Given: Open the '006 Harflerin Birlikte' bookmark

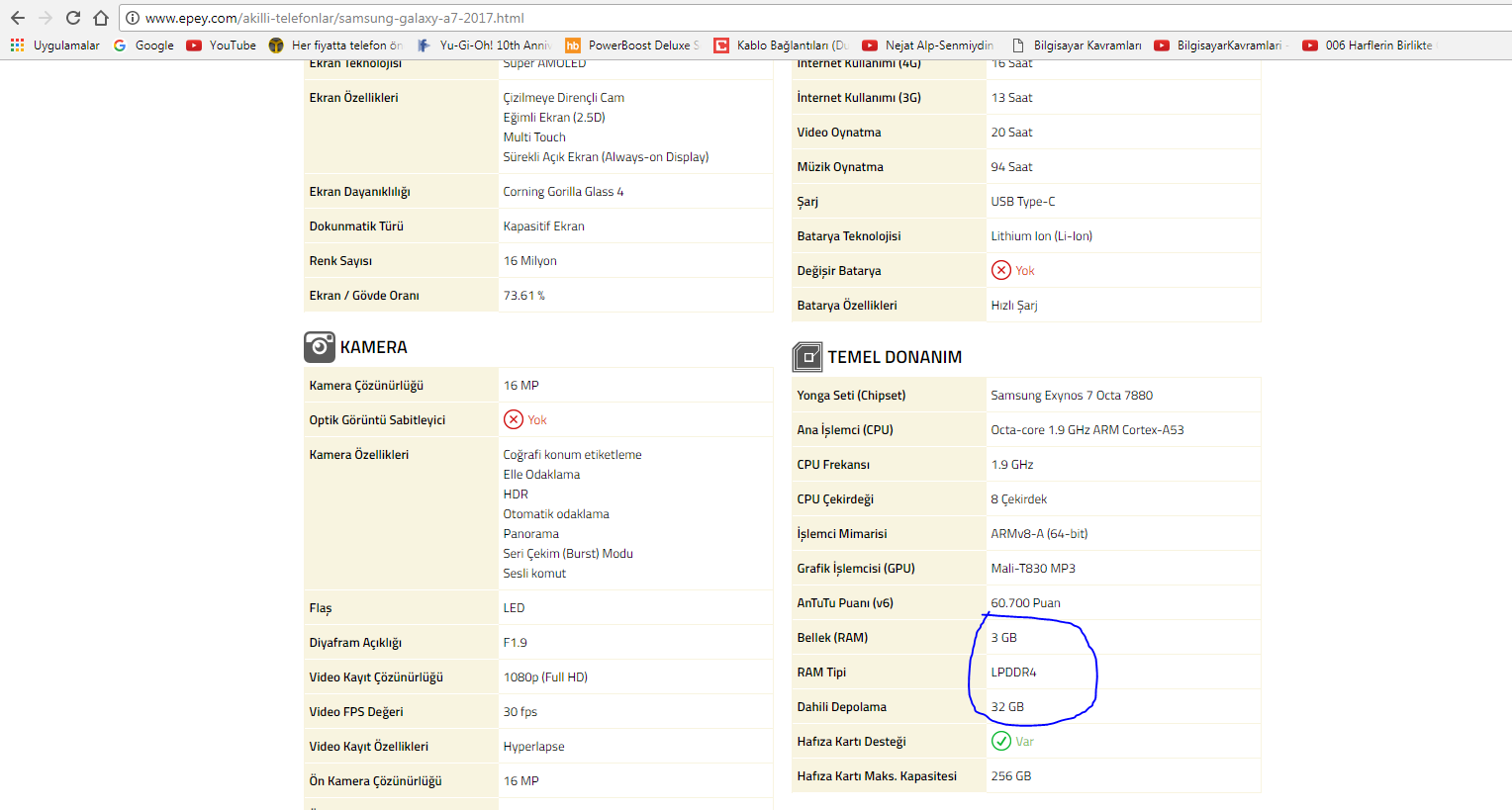Looking at the screenshot, I should pyautogui.click(x=1369, y=45).
